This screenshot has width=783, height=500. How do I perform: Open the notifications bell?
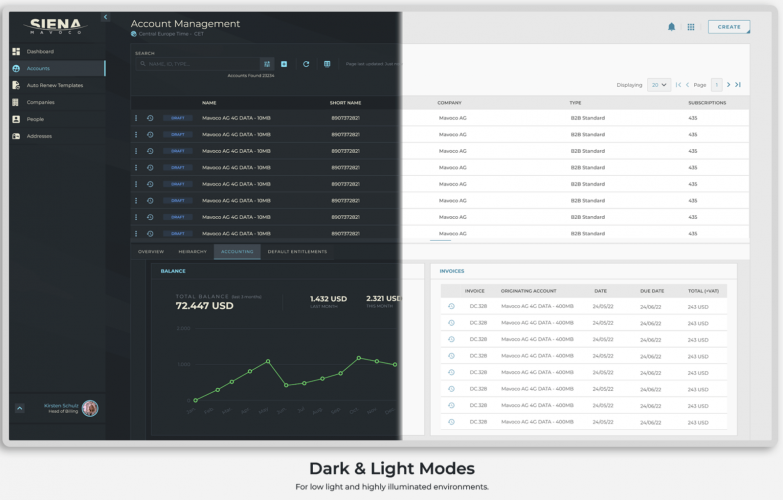point(672,27)
